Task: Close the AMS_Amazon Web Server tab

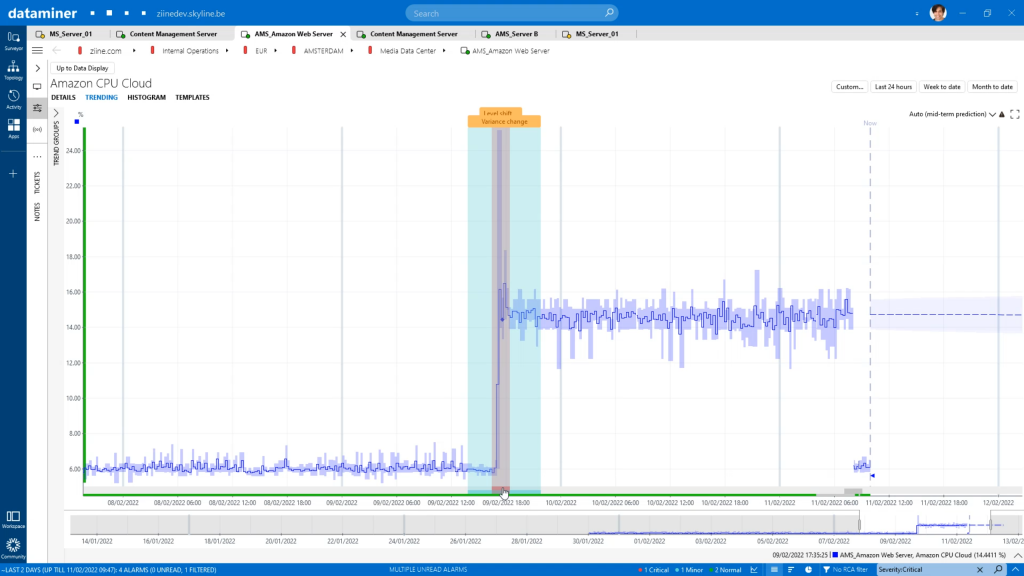Action: pos(343,34)
